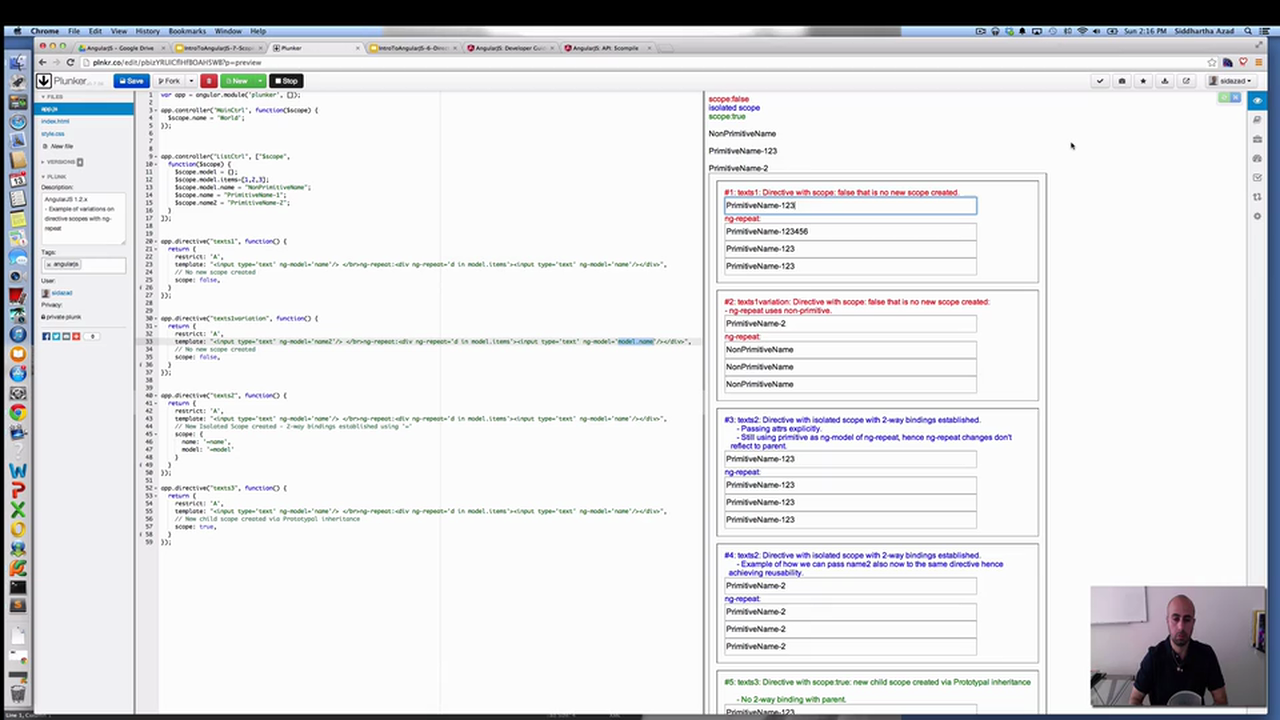Viewport: 1280px width, 720px height.
Task: Click the Save button
Action: click(x=130, y=81)
